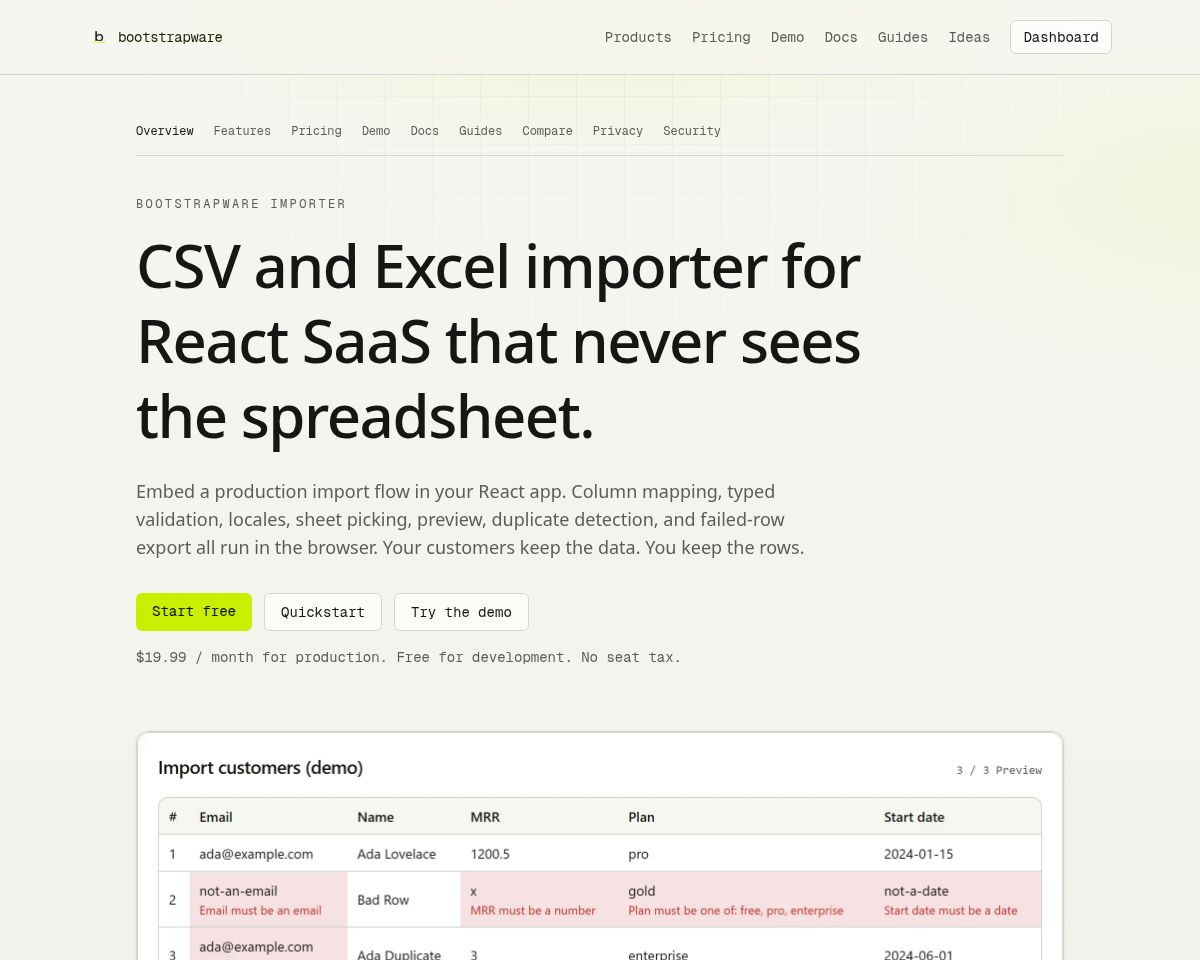Open Docs in the top navigation

[x=841, y=37]
